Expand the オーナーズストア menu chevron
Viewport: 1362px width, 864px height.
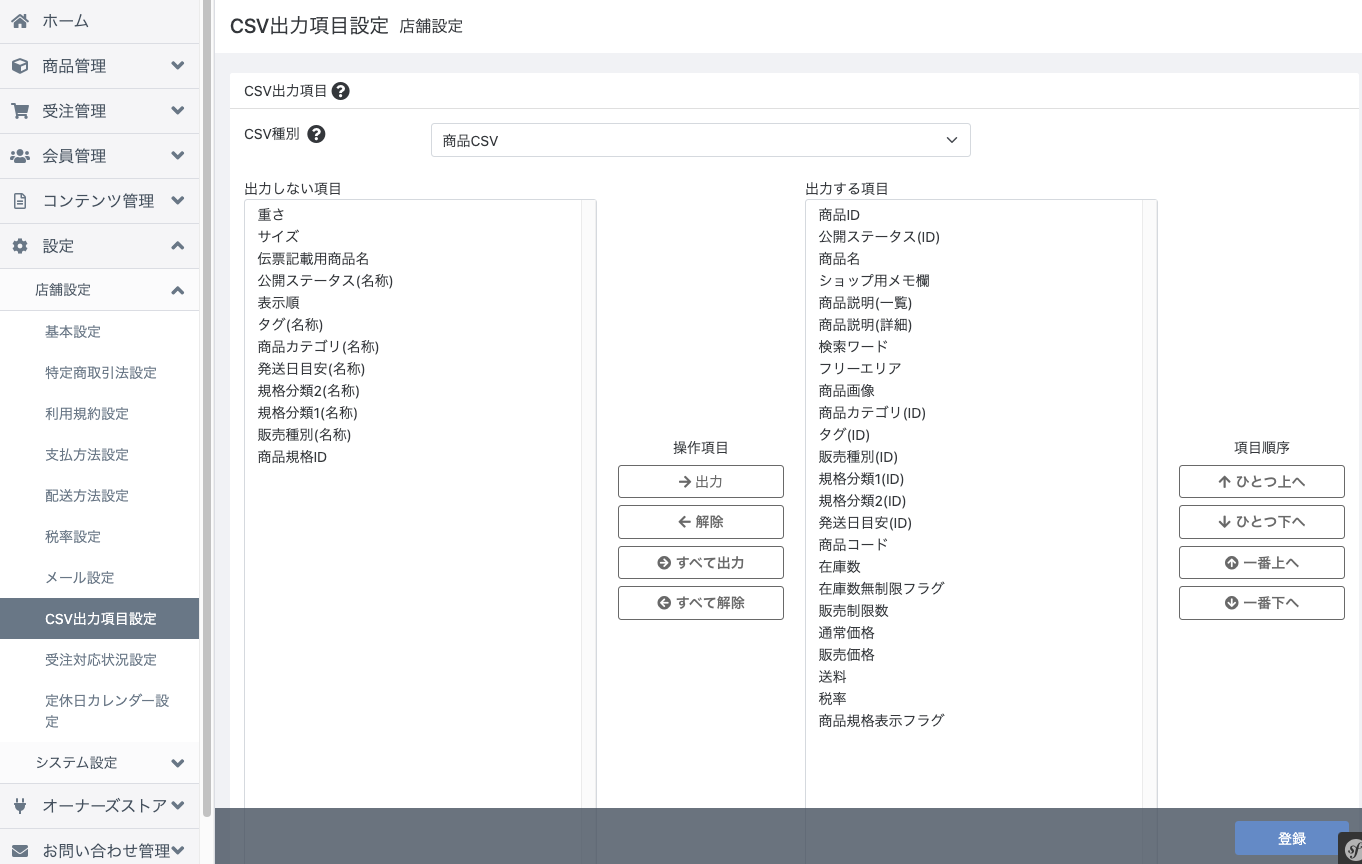[x=178, y=805]
